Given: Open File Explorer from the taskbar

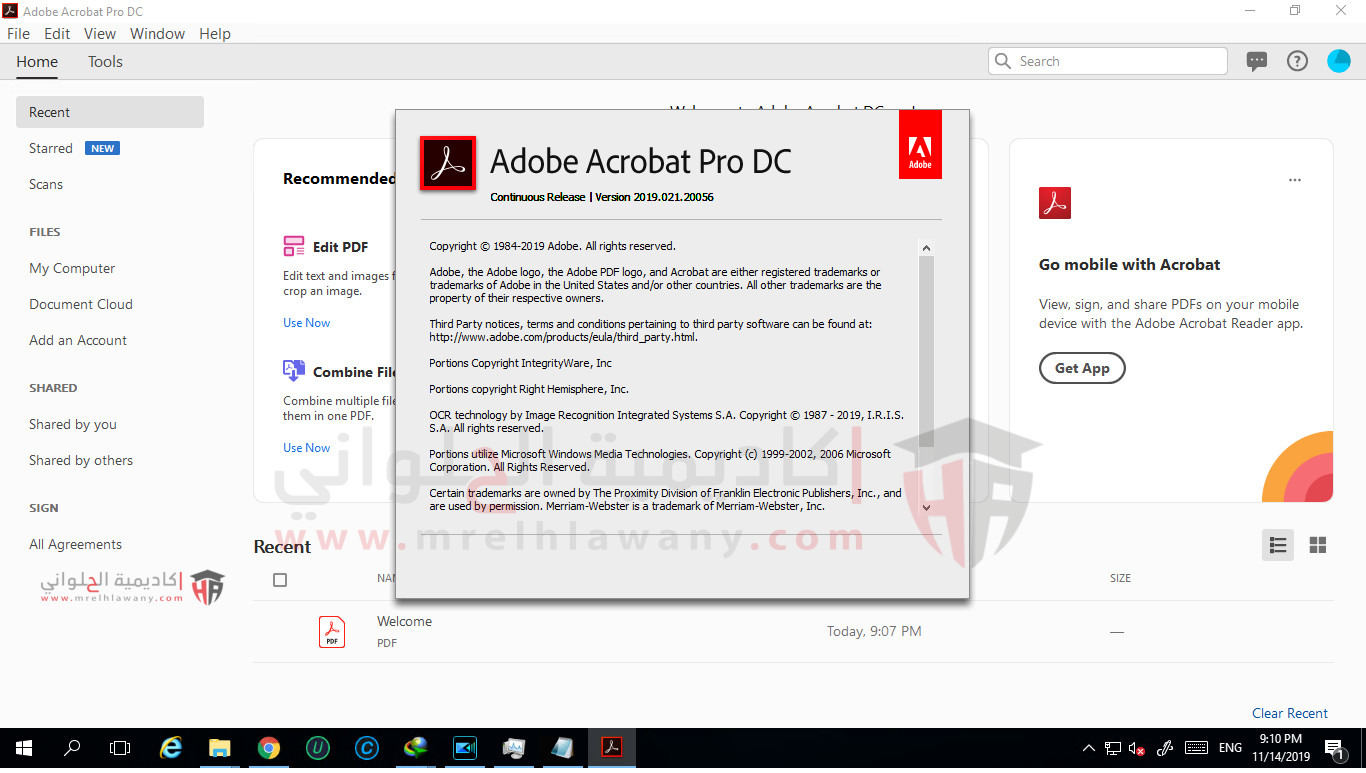Looking at the screenshot, I should (x=220, y=748).
